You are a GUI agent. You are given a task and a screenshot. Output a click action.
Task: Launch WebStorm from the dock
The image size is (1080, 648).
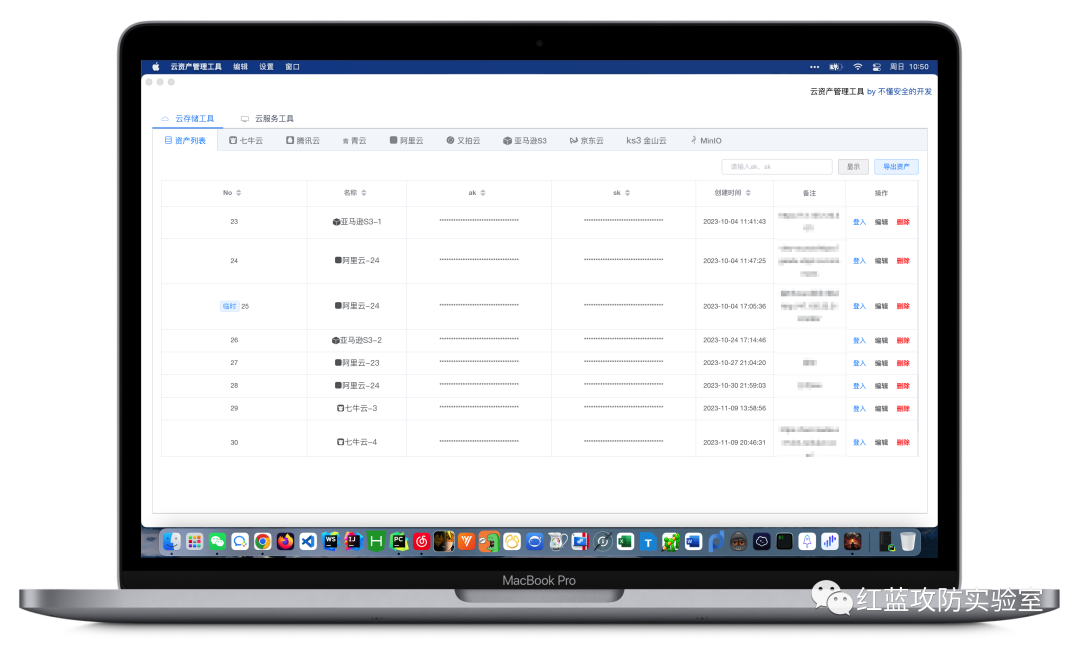[331, 542]
